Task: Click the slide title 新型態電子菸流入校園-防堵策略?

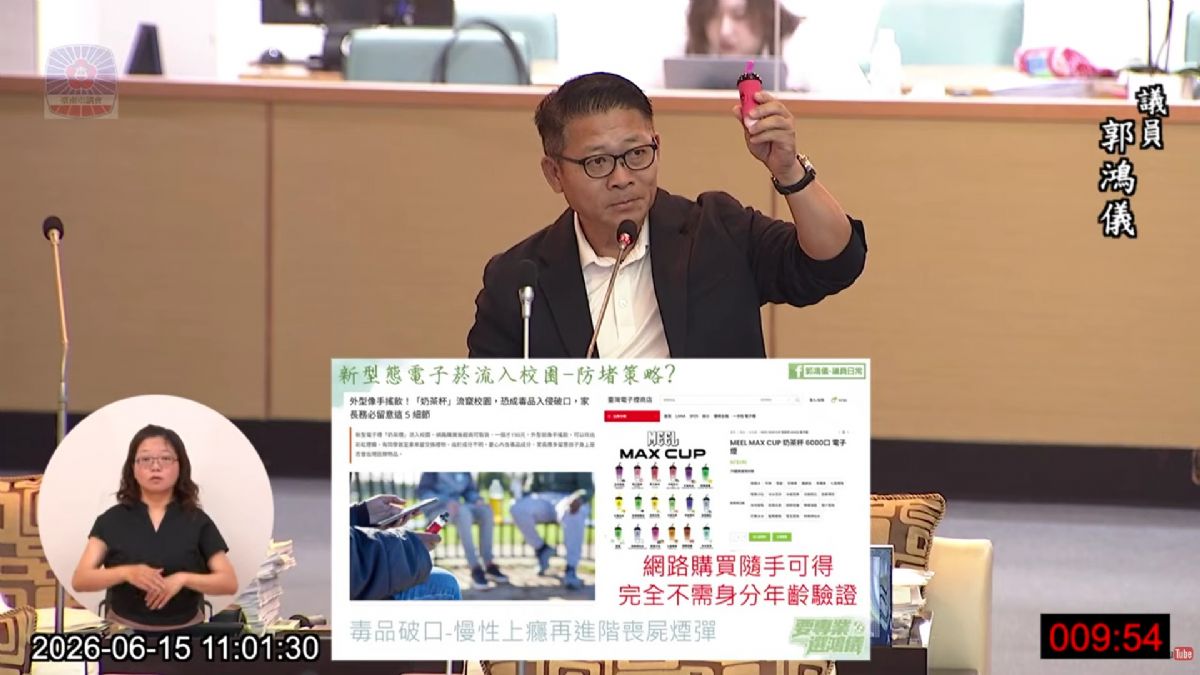Action: [x=506, y=375]
